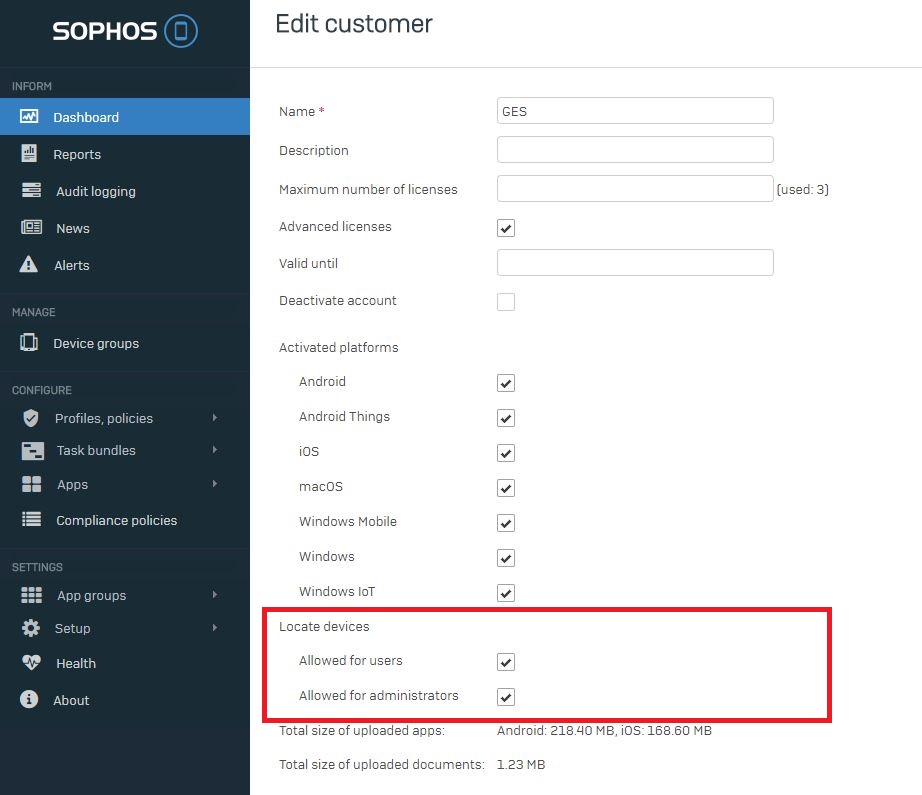Click the Alerts warning triangle icon

(x=29, y=265)
